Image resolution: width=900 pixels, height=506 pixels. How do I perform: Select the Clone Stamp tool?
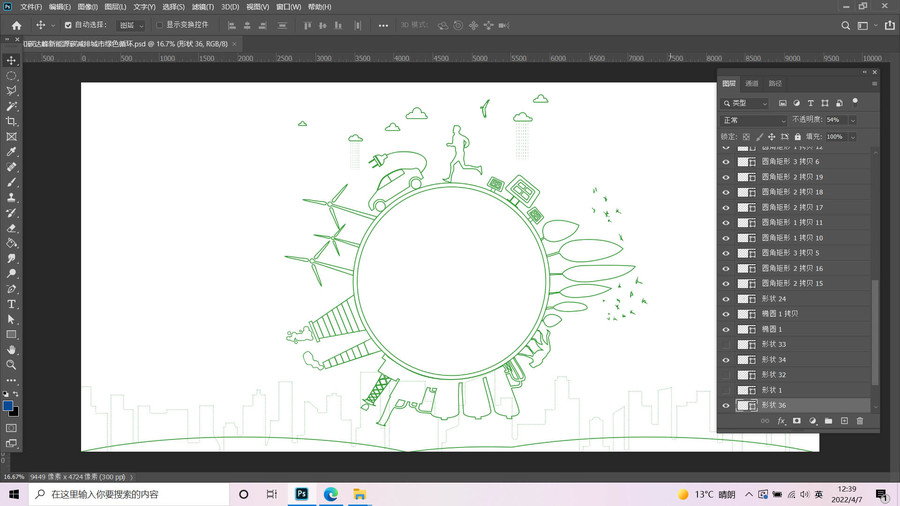pyautogui.click(x=11, y=197)
